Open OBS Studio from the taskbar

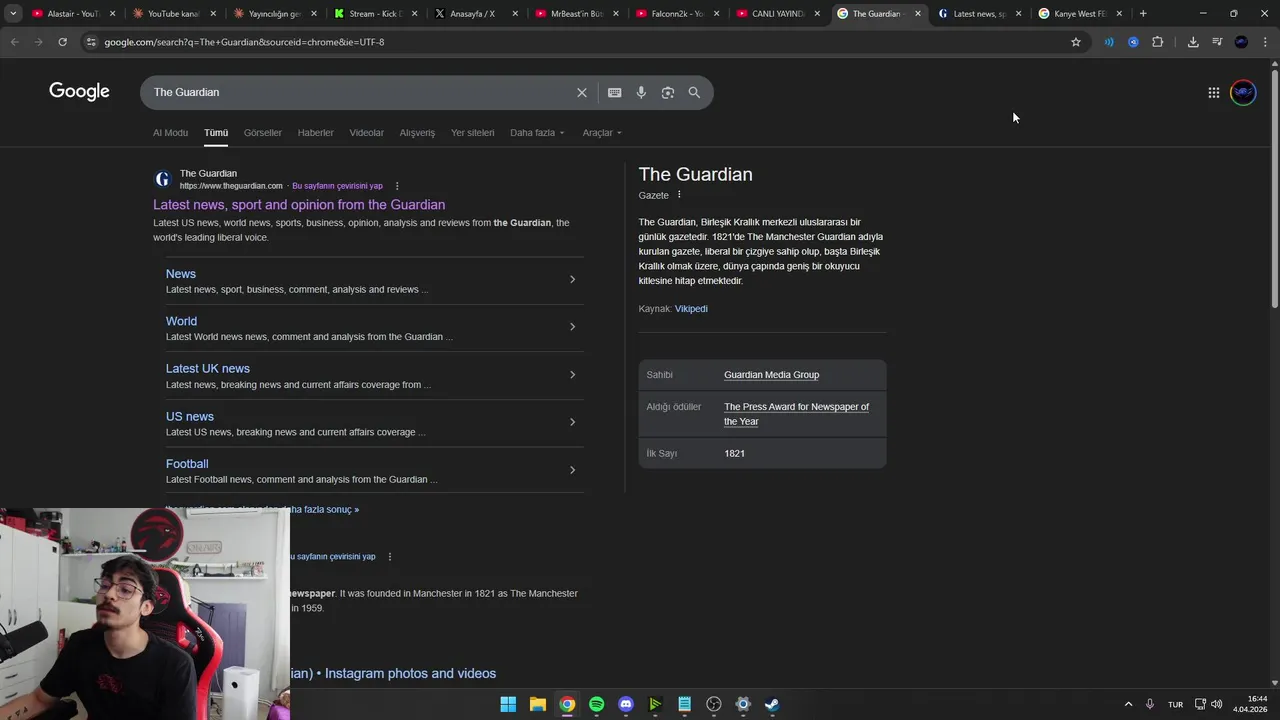[x=713, y=704]
